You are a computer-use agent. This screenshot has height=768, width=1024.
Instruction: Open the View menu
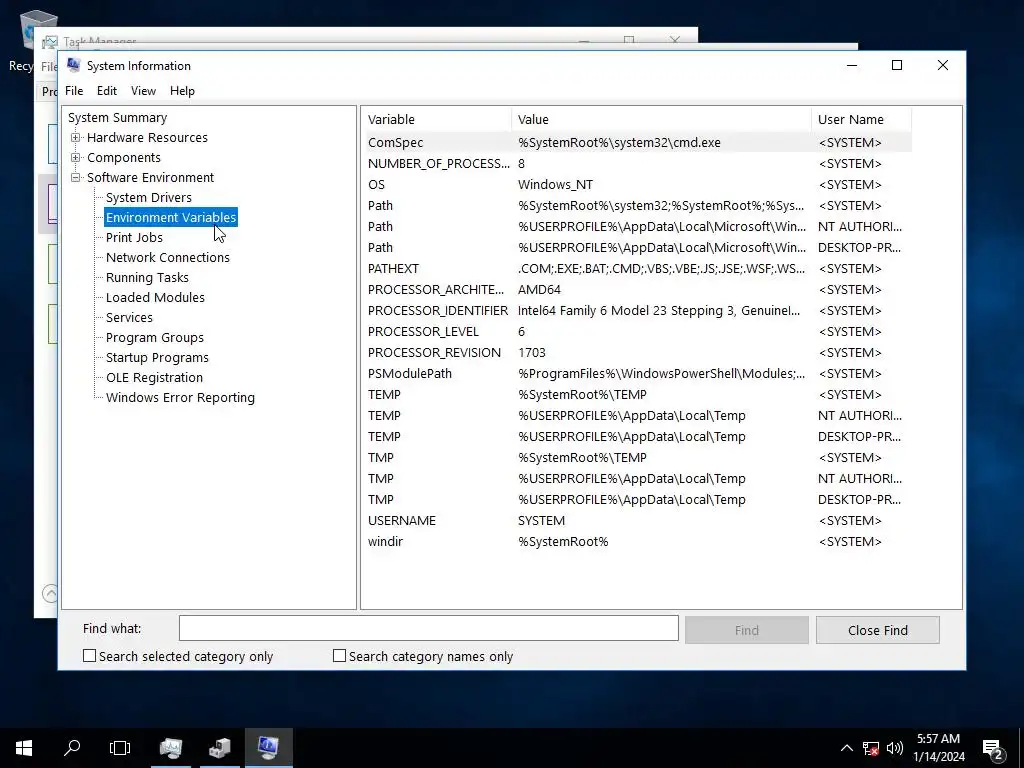[143, 91]
